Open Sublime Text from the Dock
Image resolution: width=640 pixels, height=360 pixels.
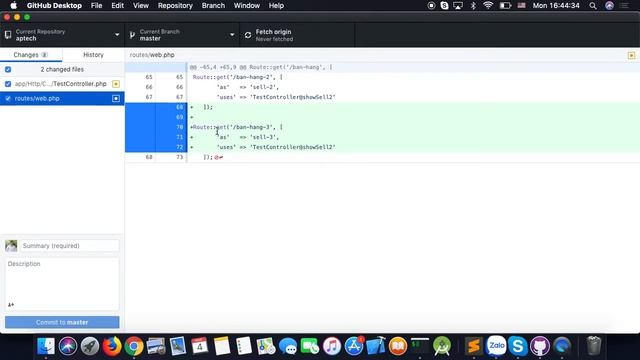[474, 346]
